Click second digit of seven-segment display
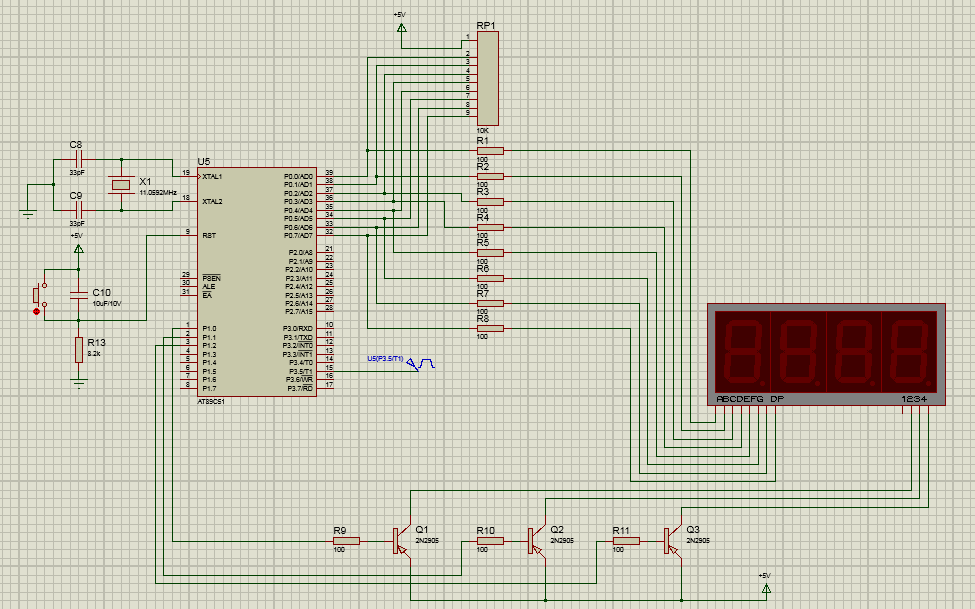This screenshot has width=975, height=609. coord(798,352)
